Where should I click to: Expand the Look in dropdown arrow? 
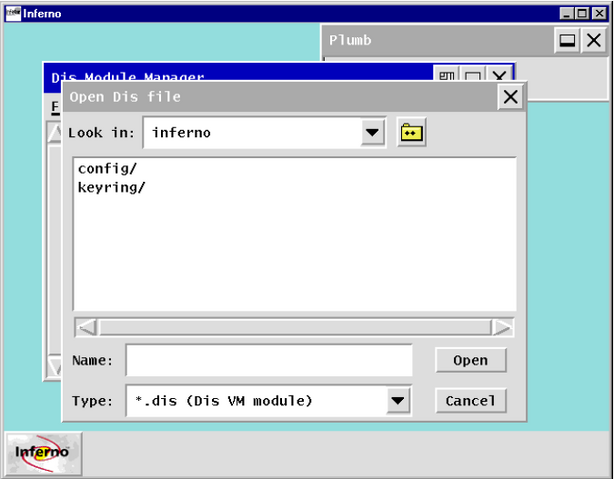(372, 132)
